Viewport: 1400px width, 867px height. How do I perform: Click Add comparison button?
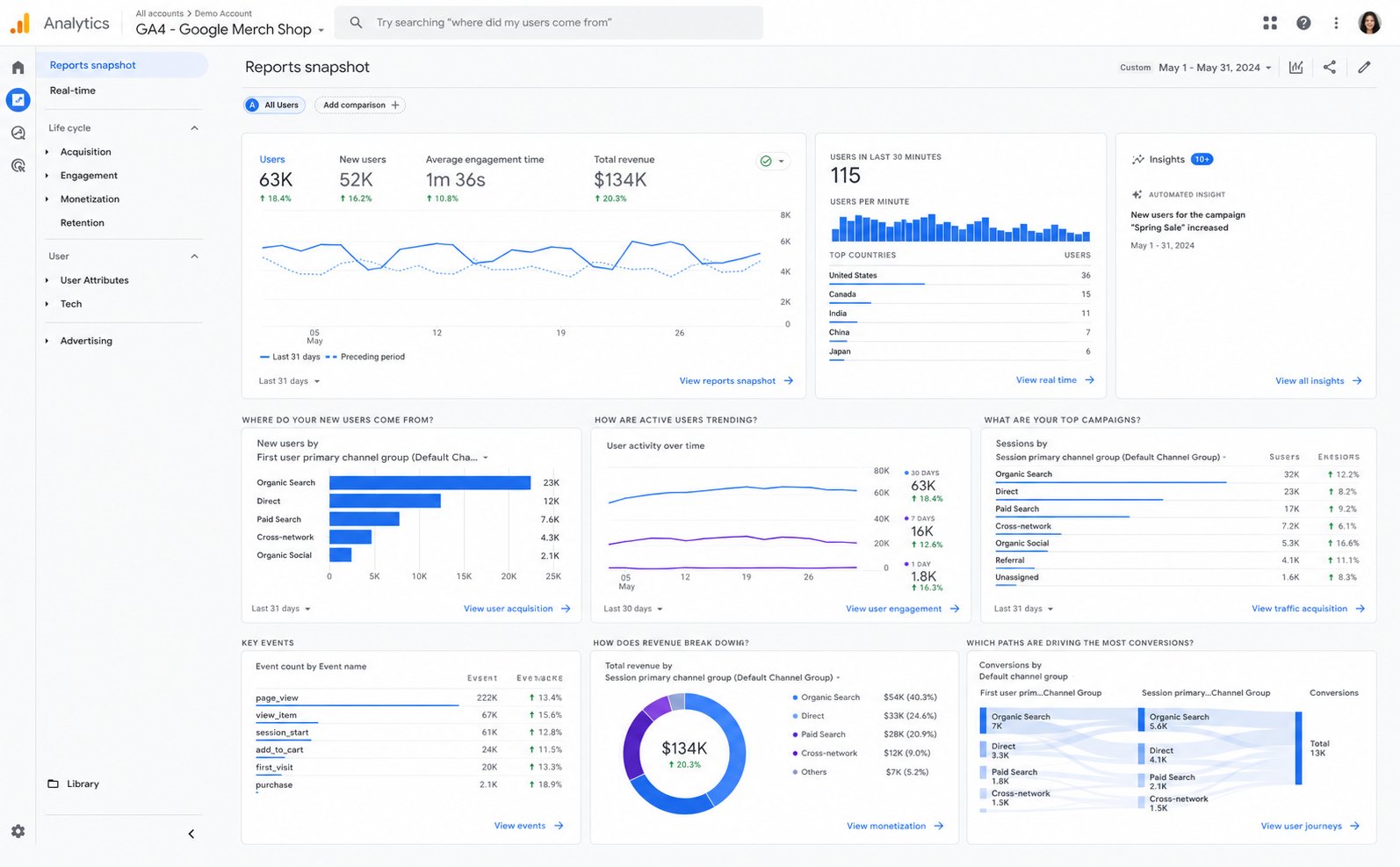(x=360, y=105)
